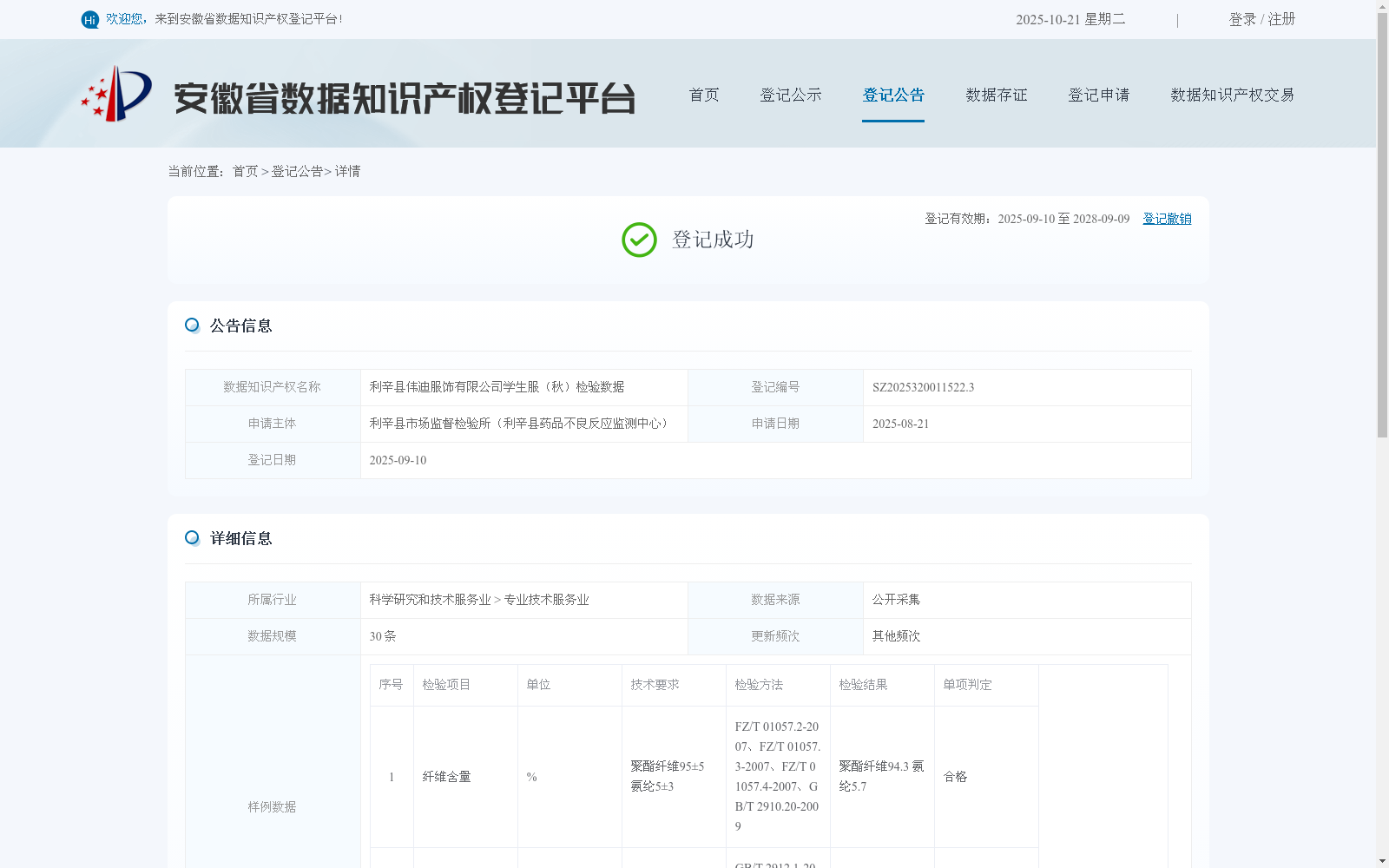
Task: Open the 登记公示 navigation tab
Action: (791, 95)
